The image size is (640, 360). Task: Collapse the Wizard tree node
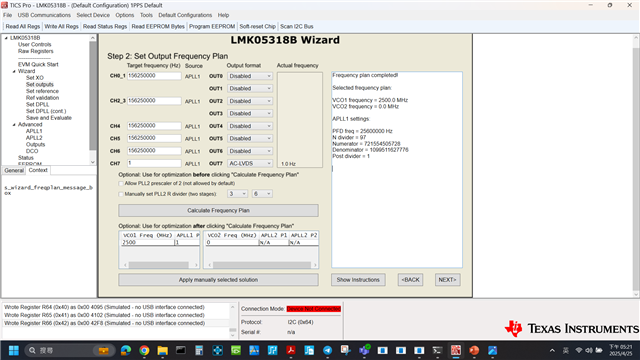[x=14, y=71]
